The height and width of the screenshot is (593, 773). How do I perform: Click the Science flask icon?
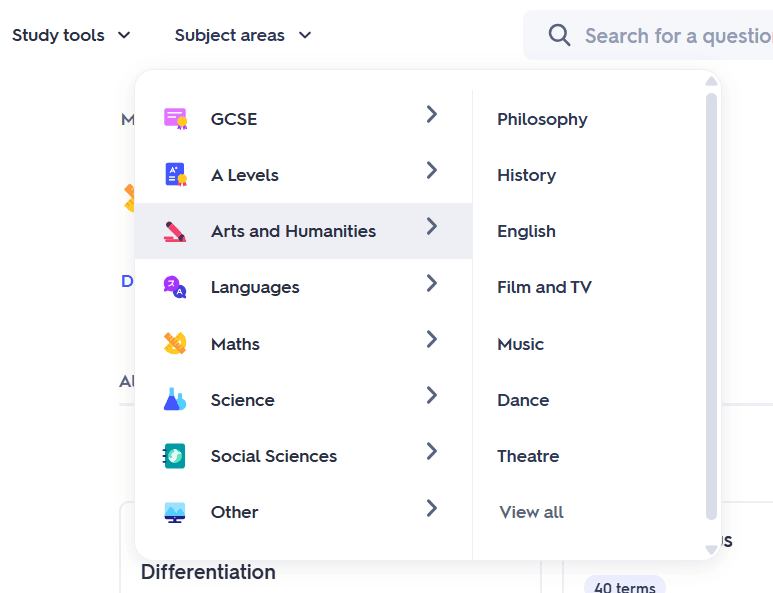(175, 399)
